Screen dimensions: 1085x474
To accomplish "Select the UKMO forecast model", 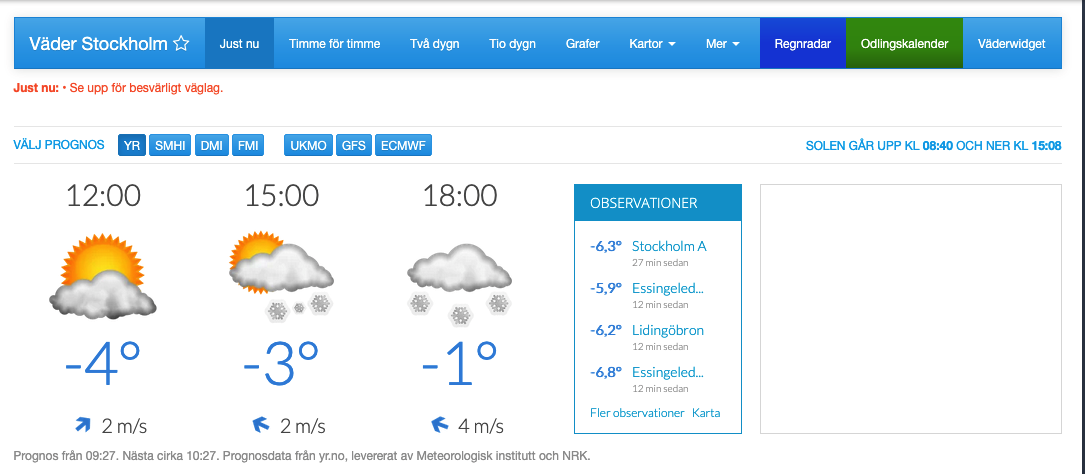I will pyautogui.click(x=308, y=146).
